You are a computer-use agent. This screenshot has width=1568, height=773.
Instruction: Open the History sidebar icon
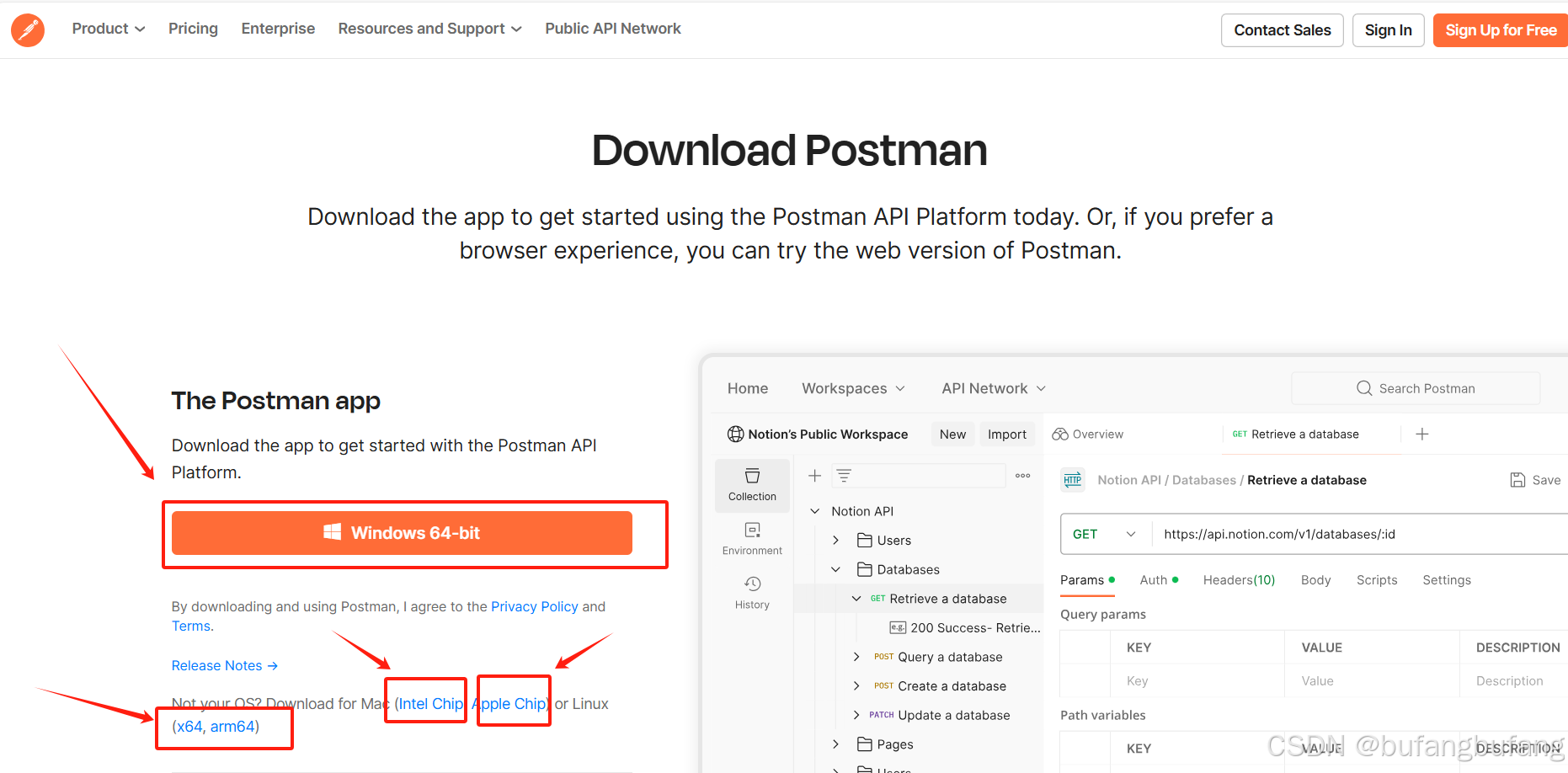point(752,593)
